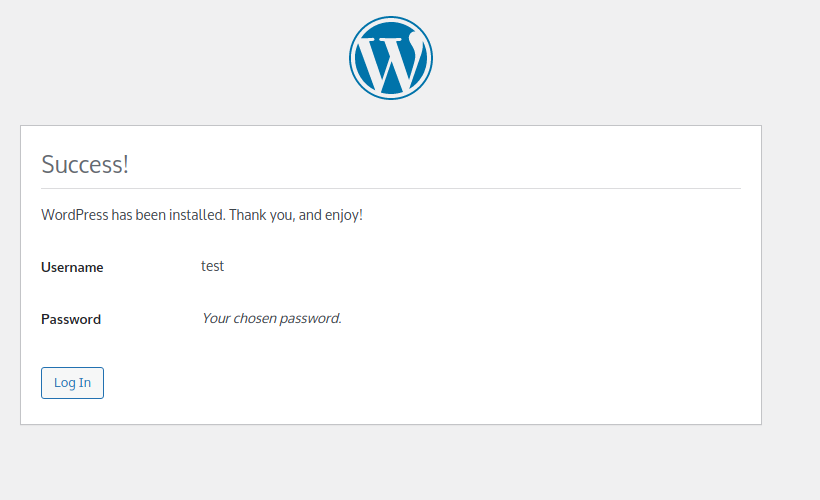Image resolution: width=820 pixels, height=500 pixels.
Task: Click the words has been in message
Action: tap(139, 215)
